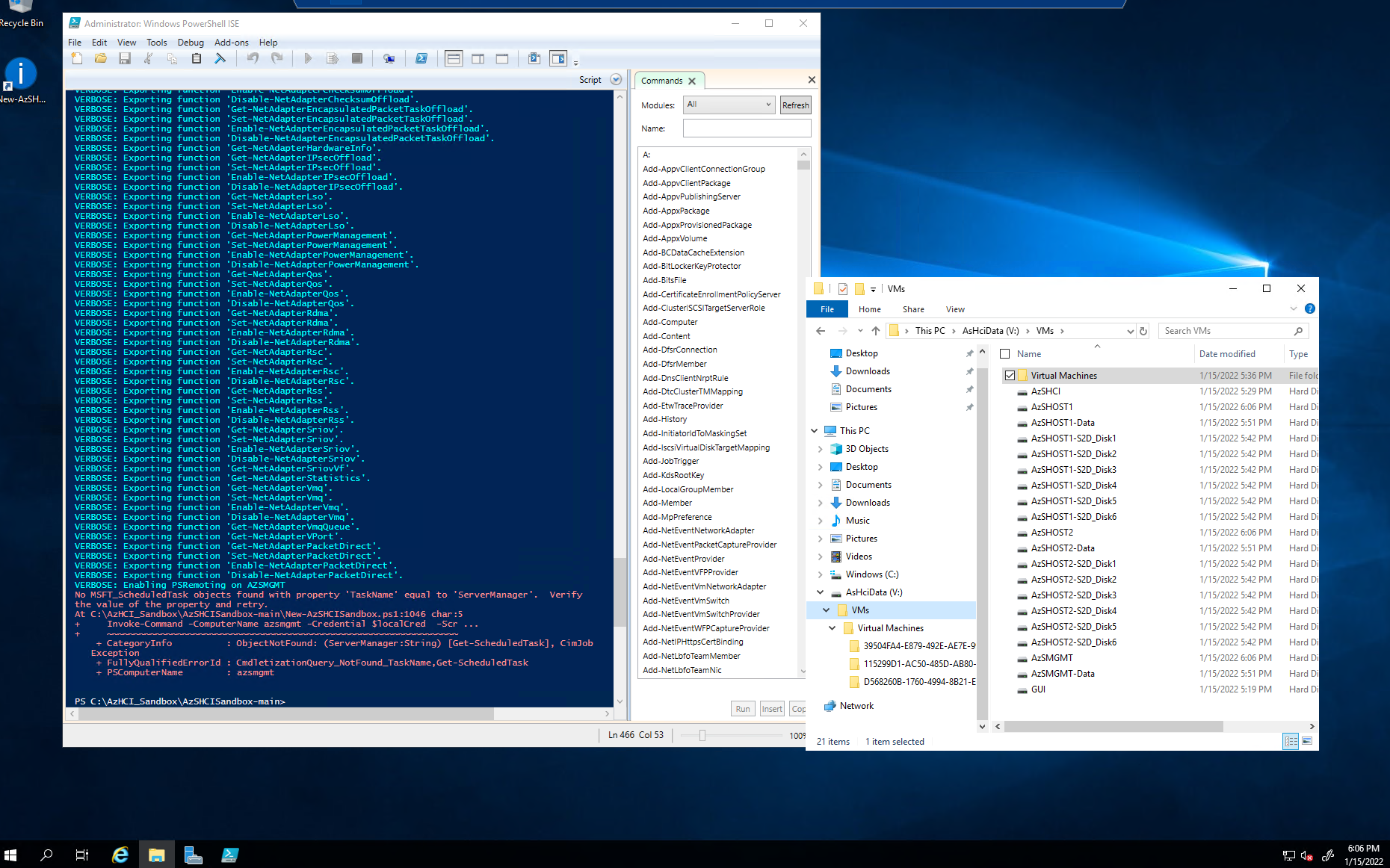Switch to the Share tab in Explorer
Viewport: 1390px width, 868px height.
click(x=912, y=309)
